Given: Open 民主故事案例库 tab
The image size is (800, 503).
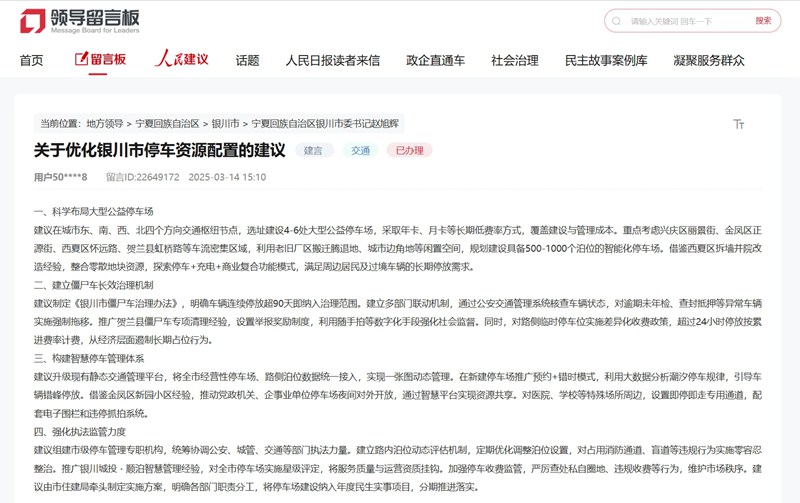Looking at the screenshot, I should click(x=606, y=60).
